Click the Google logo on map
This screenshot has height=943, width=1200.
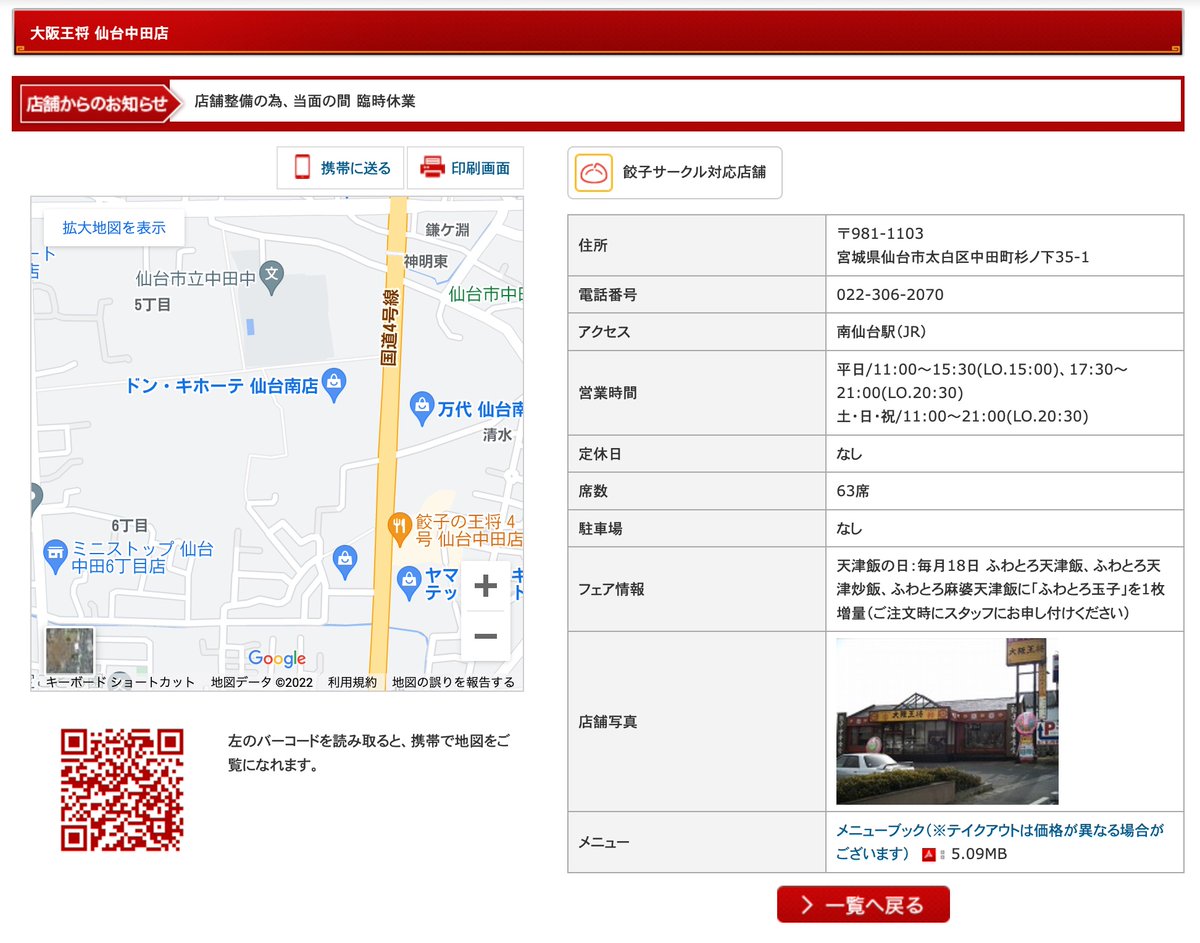pos(277,658)
